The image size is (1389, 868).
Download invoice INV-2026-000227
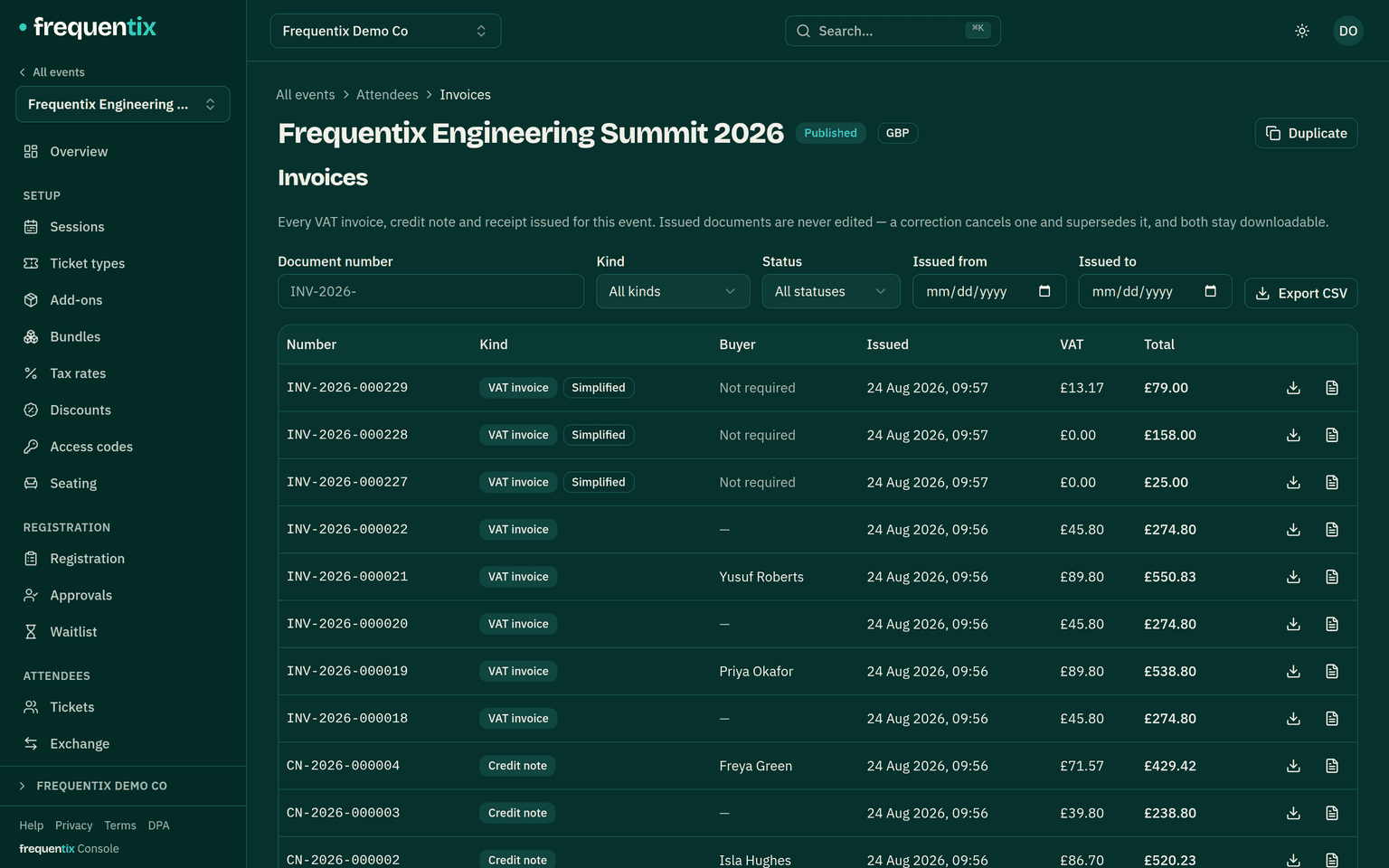(1293, 482)
